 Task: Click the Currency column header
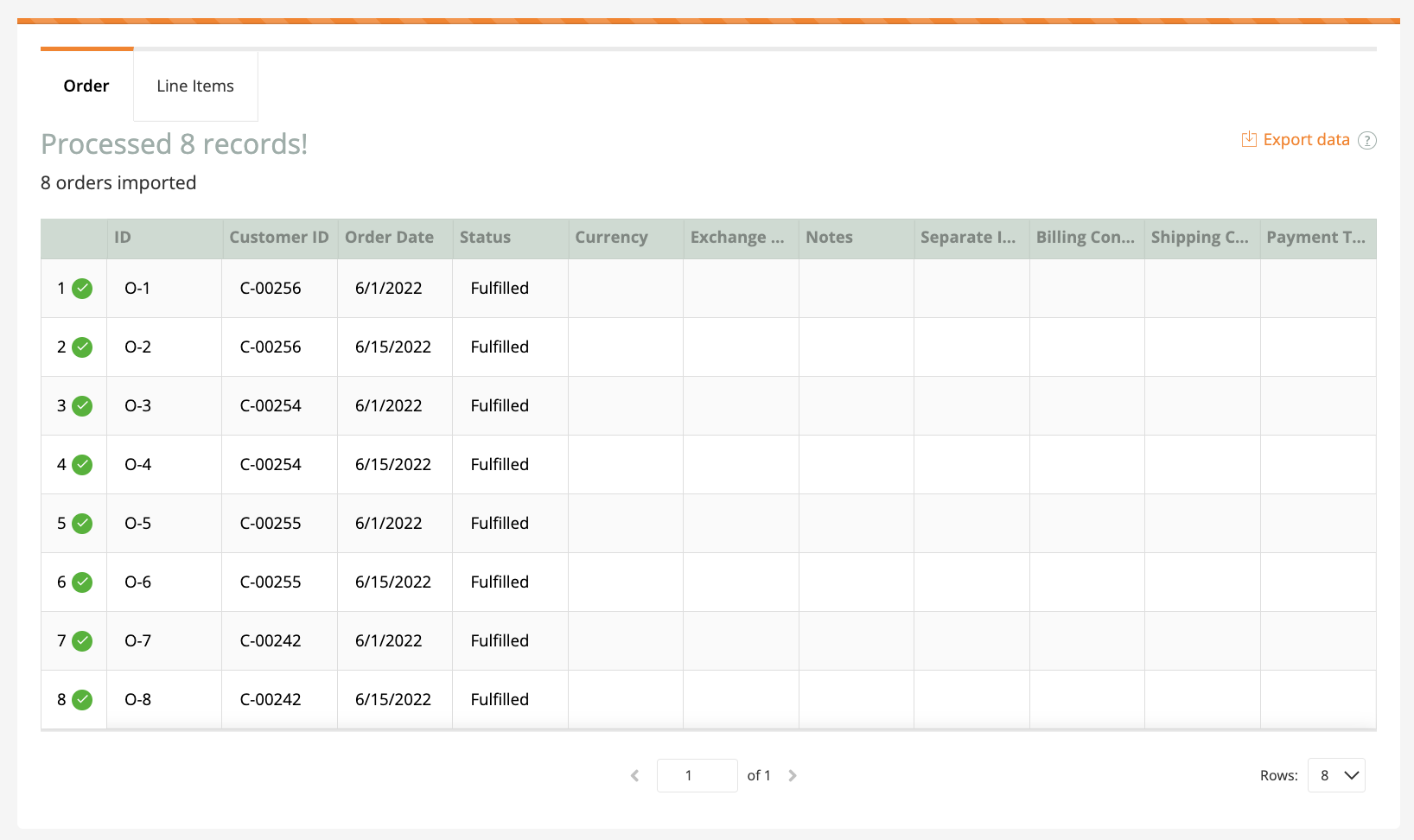point(626,238)
